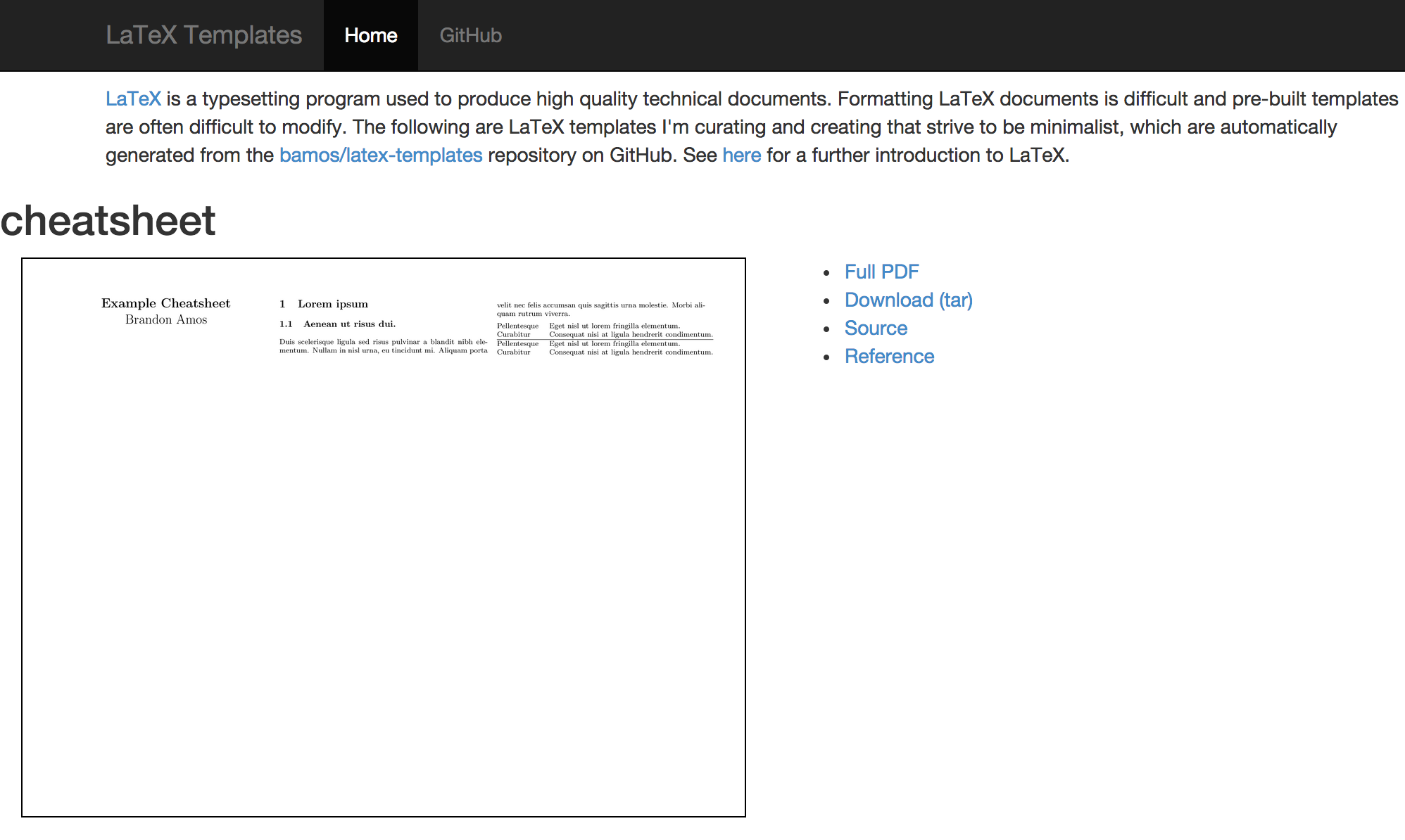Open the GitHub page from the navbar

[470, 35]
